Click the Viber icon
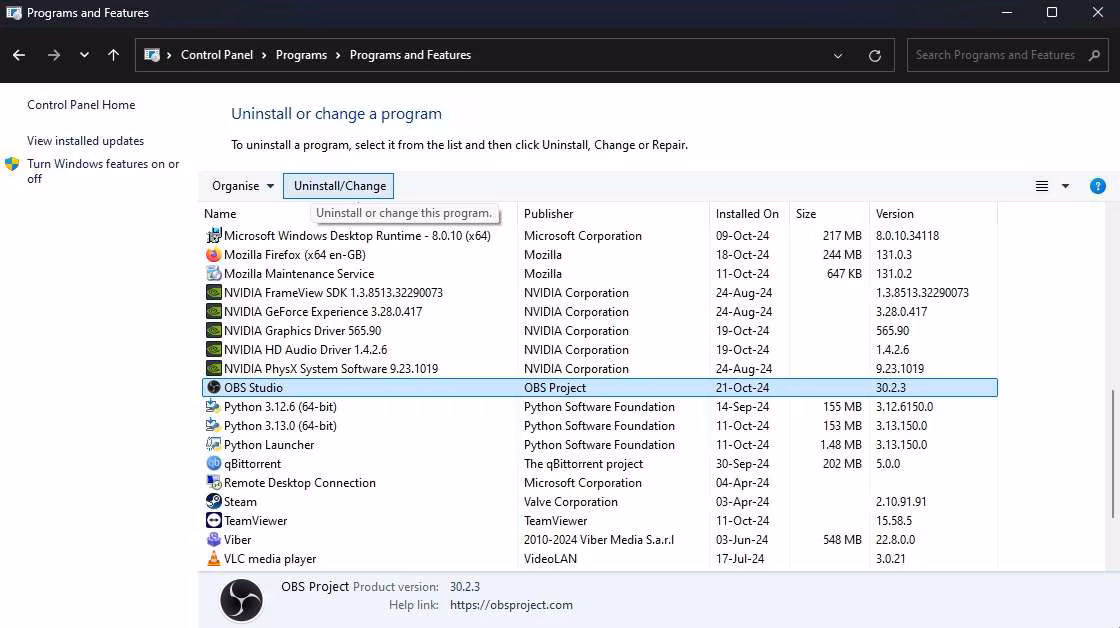 pos(214,539)
